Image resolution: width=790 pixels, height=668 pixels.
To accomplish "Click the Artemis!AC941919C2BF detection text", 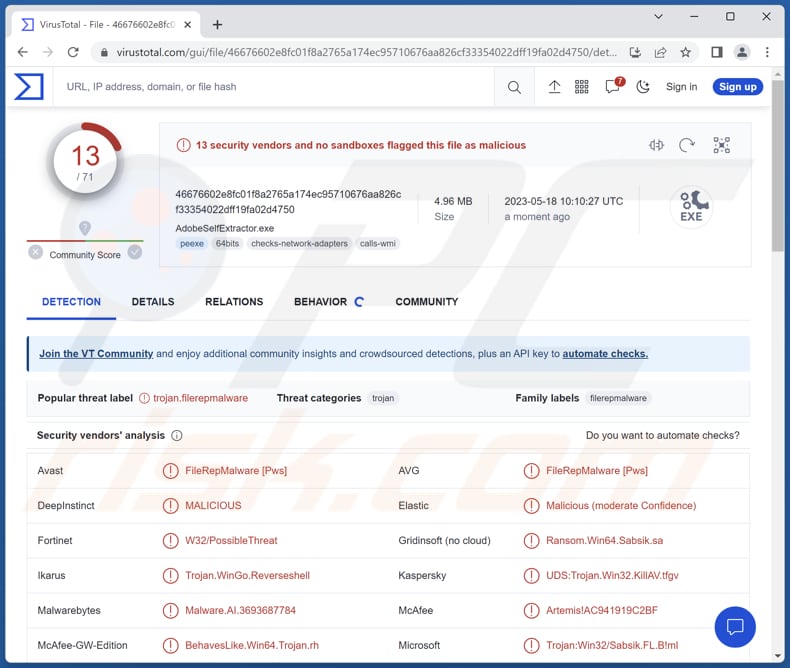I will [x=602, y=610].
